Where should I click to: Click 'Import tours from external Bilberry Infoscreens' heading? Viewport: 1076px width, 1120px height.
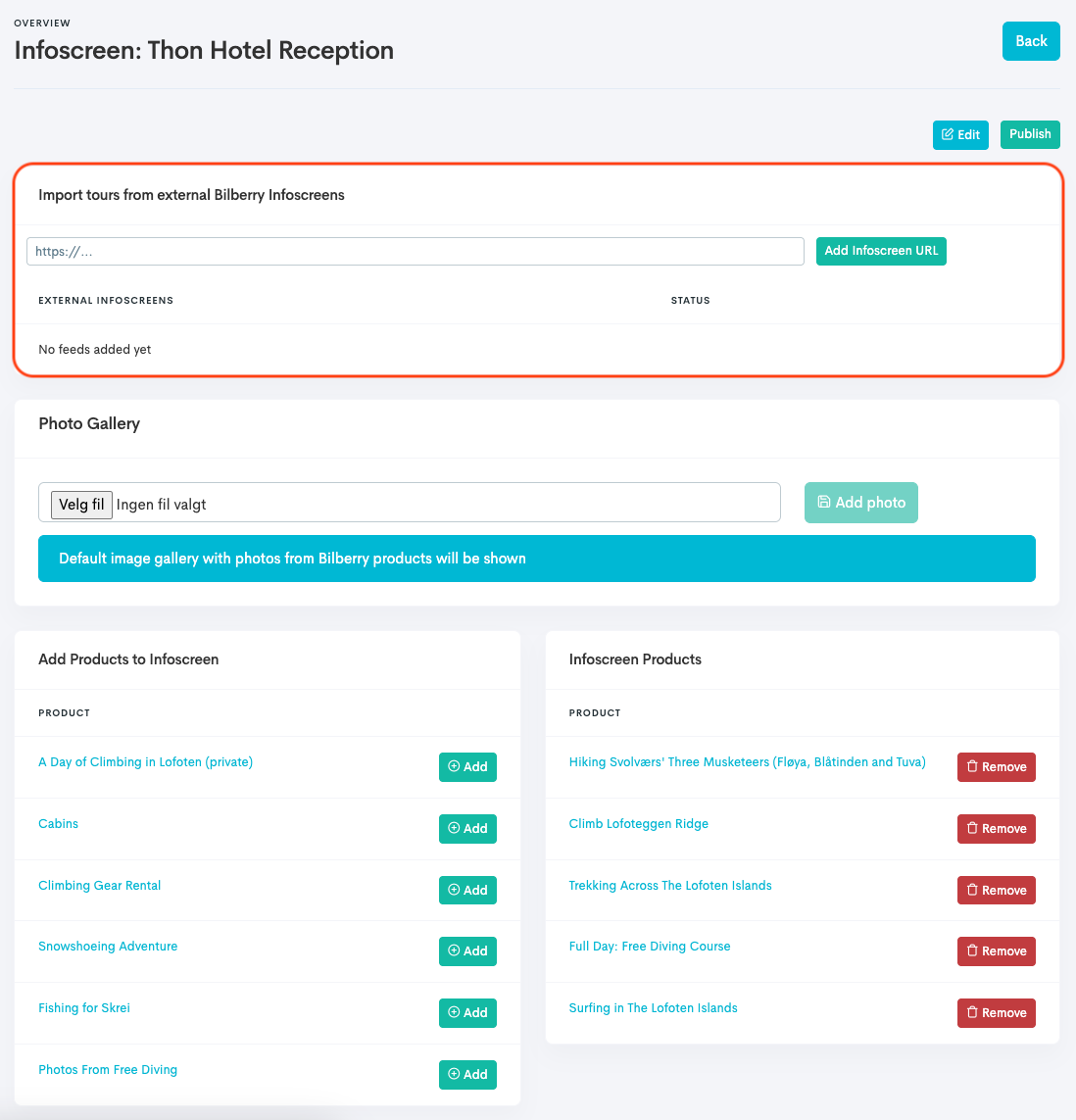click(x=191, y=195)
